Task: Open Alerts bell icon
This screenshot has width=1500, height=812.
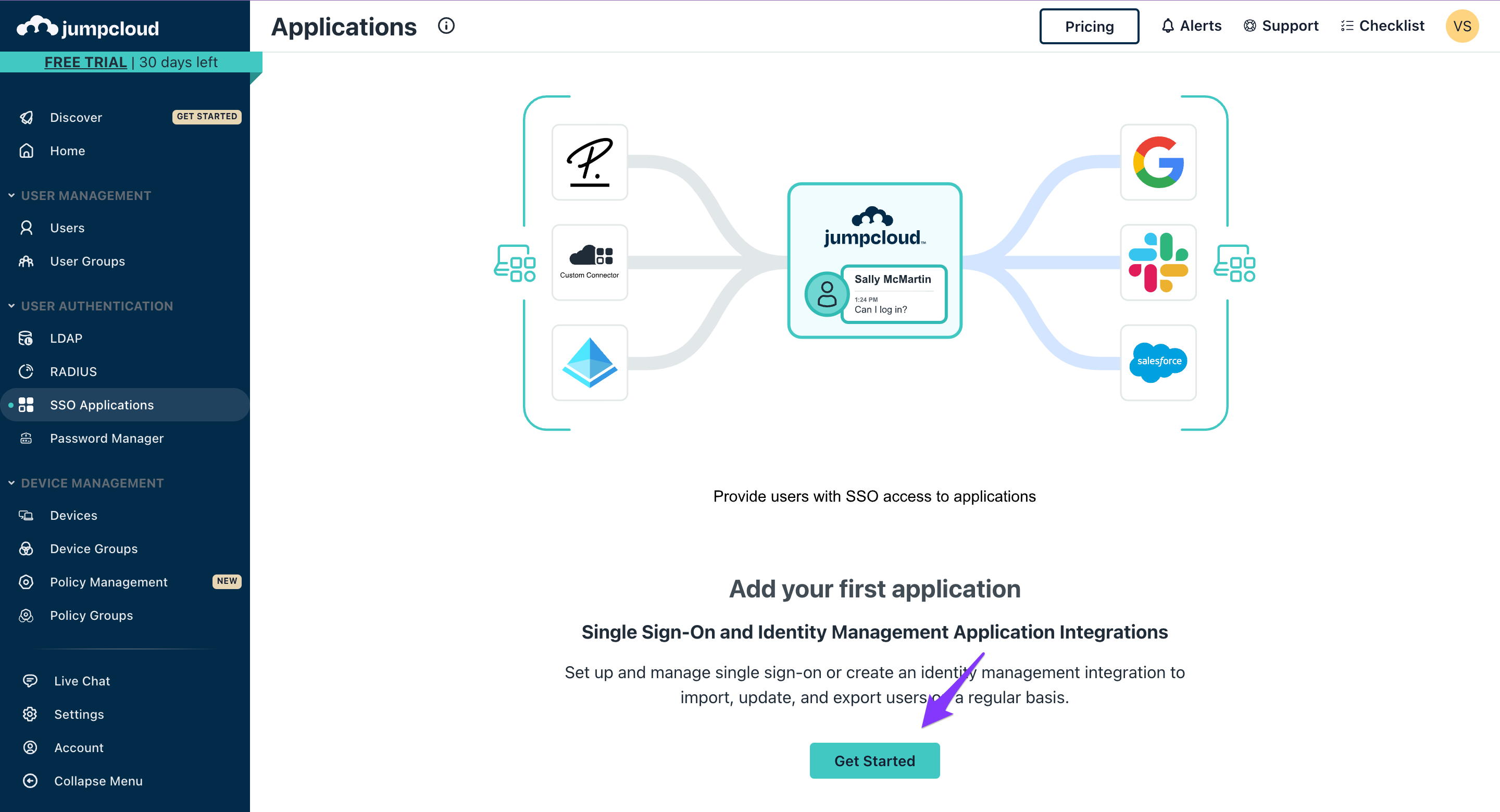Action: point(1168,26)
